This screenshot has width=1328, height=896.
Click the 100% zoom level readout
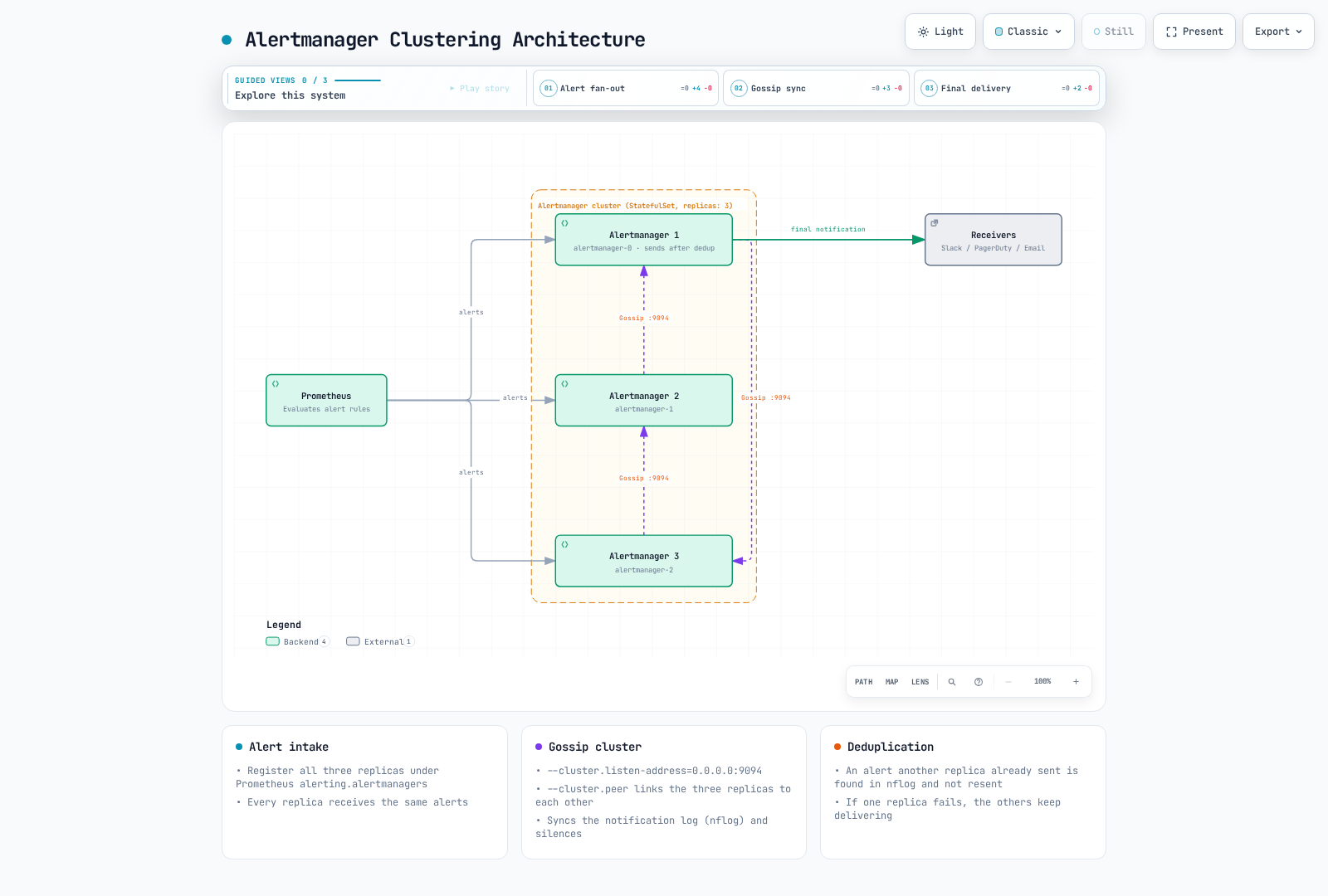click(1042, 682)
